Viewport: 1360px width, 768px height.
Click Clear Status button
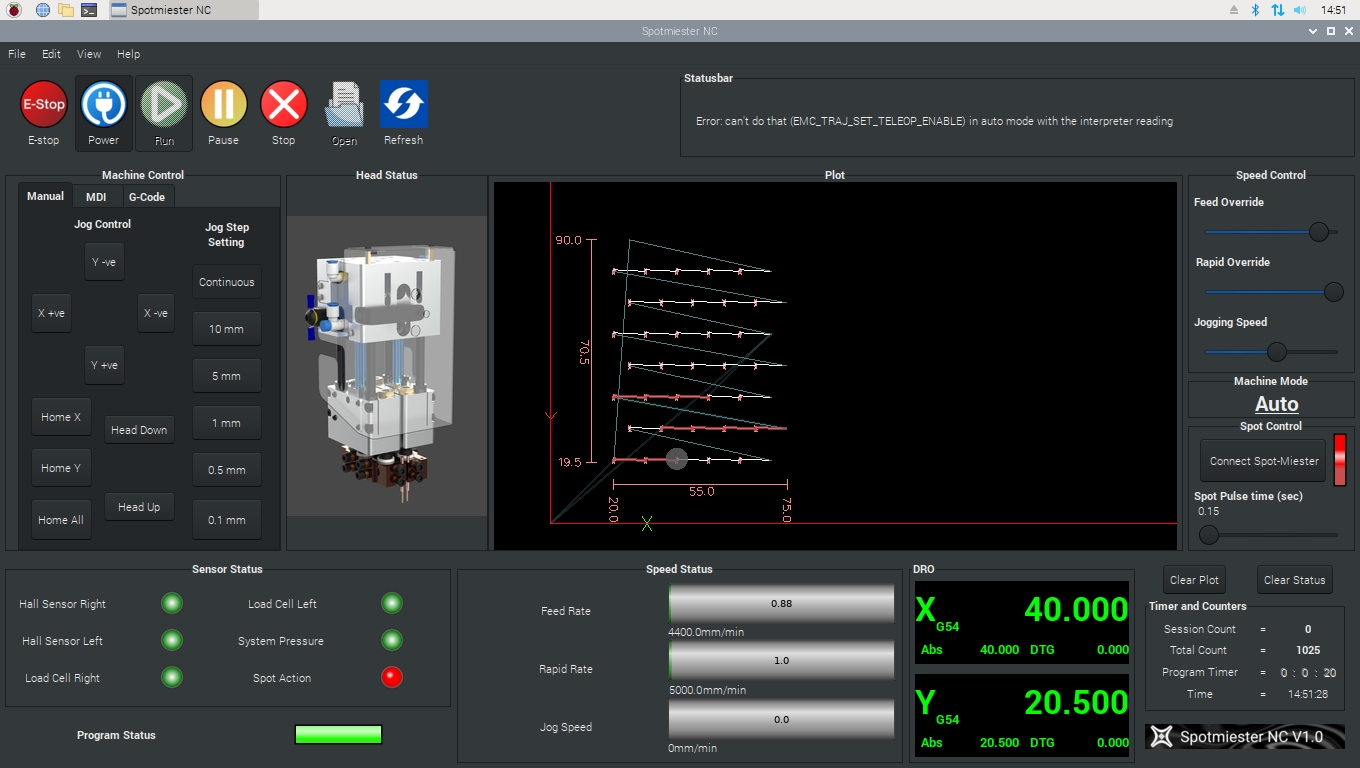click(x=1294, y=580)
